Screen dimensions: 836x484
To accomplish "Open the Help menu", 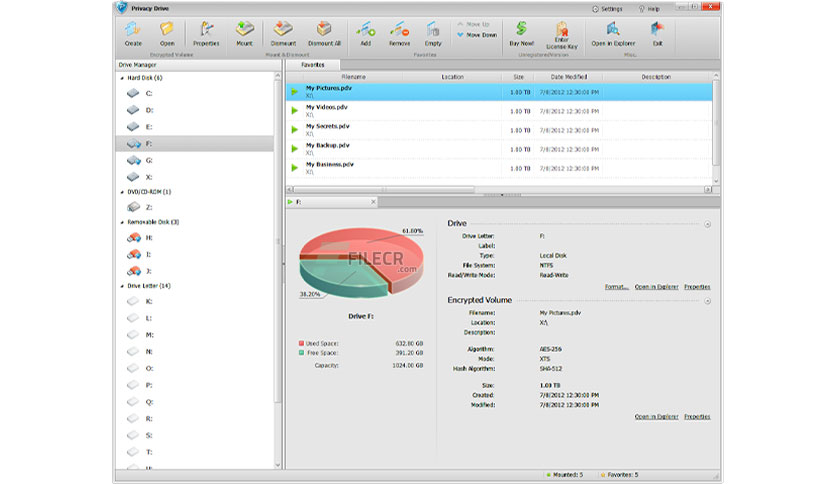I will coord(649,9).
